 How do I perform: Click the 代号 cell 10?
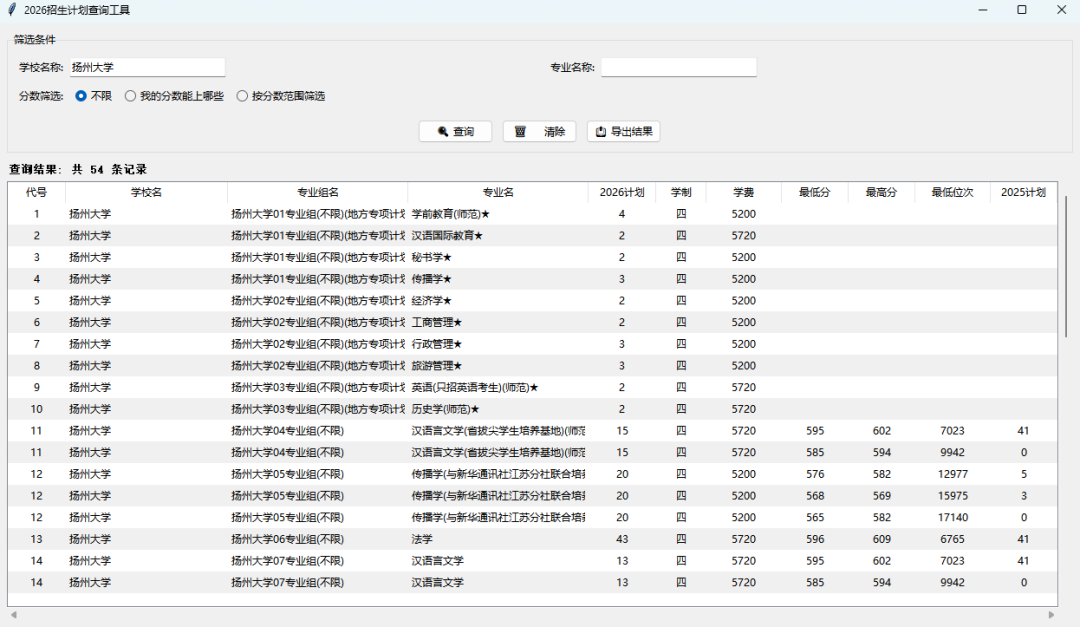pyautogui.click(x=37, y=409)
